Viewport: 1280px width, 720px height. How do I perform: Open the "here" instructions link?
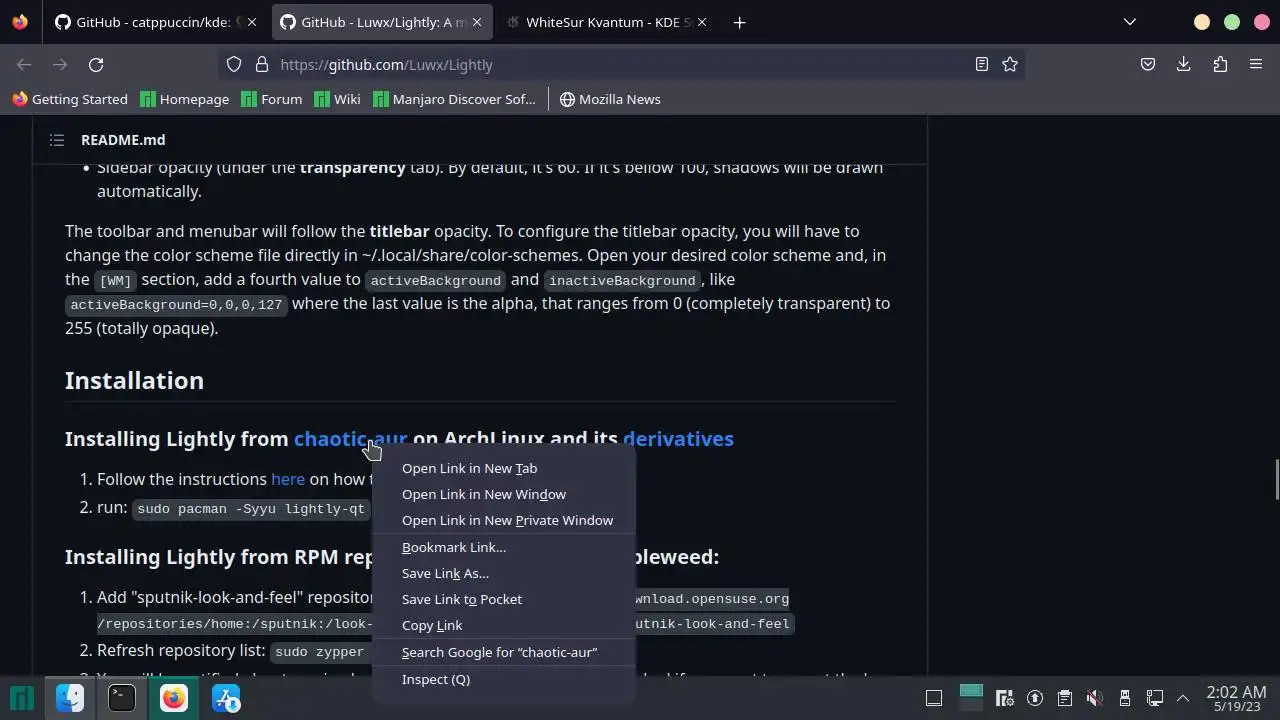(288, 479)
